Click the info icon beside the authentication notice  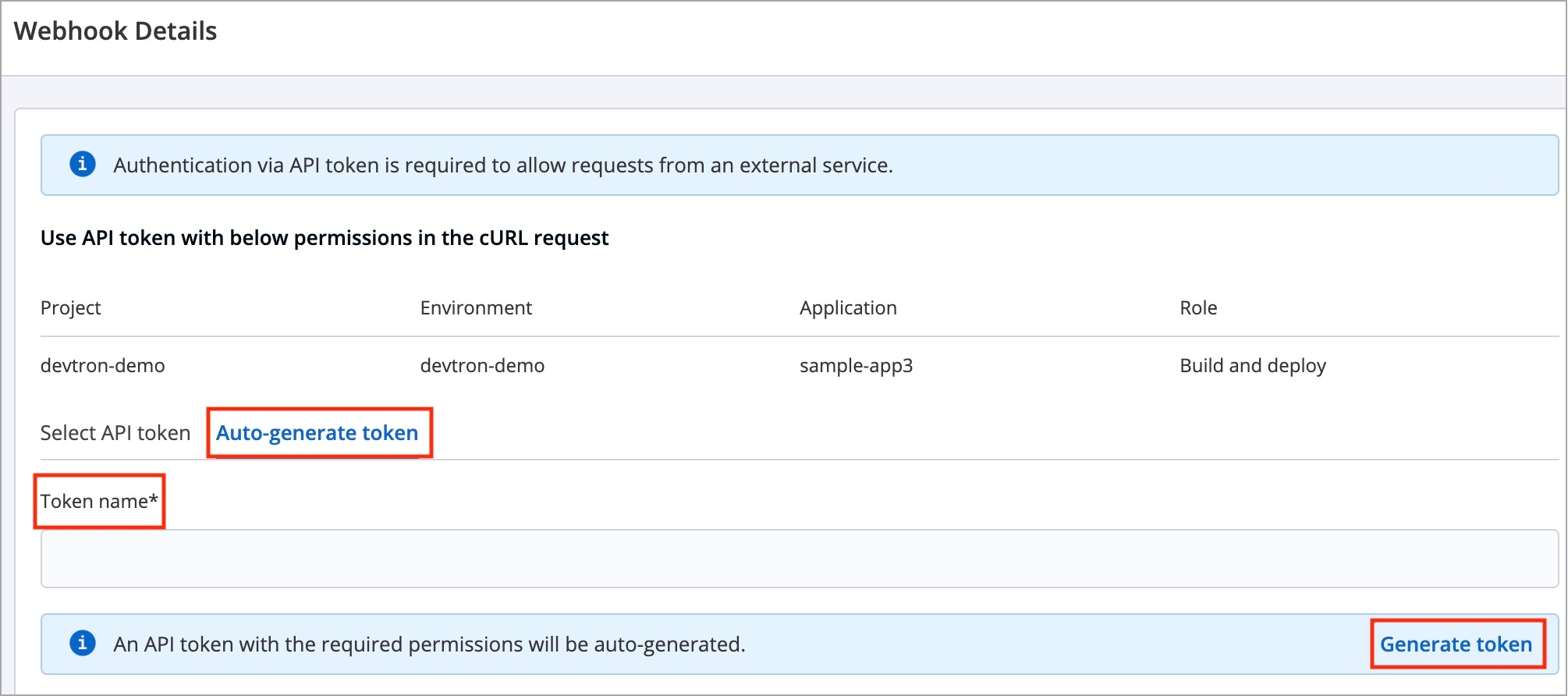point(83,165)
